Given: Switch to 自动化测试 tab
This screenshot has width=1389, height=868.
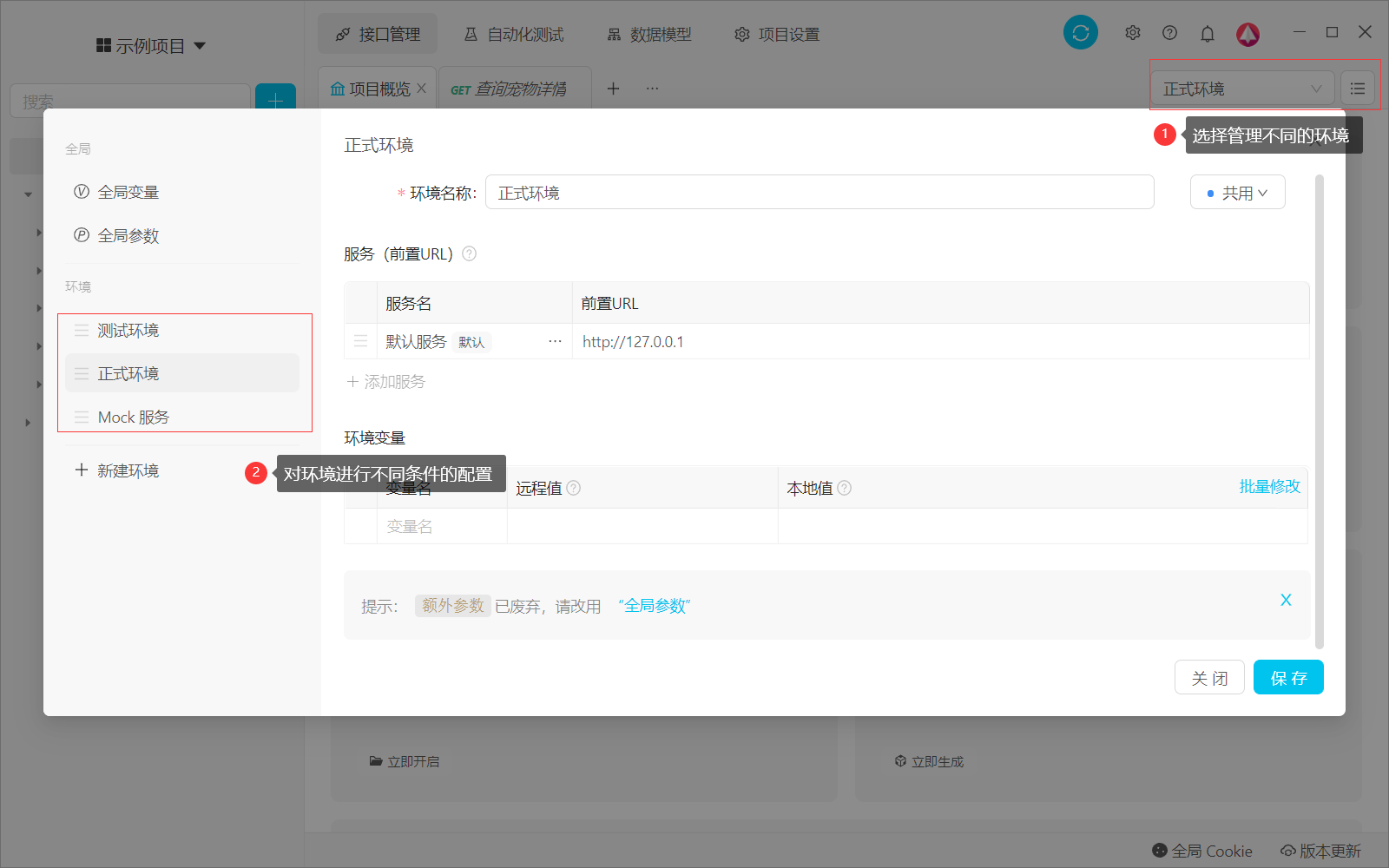Looking at the screenshot, I should tap(514, 34).
